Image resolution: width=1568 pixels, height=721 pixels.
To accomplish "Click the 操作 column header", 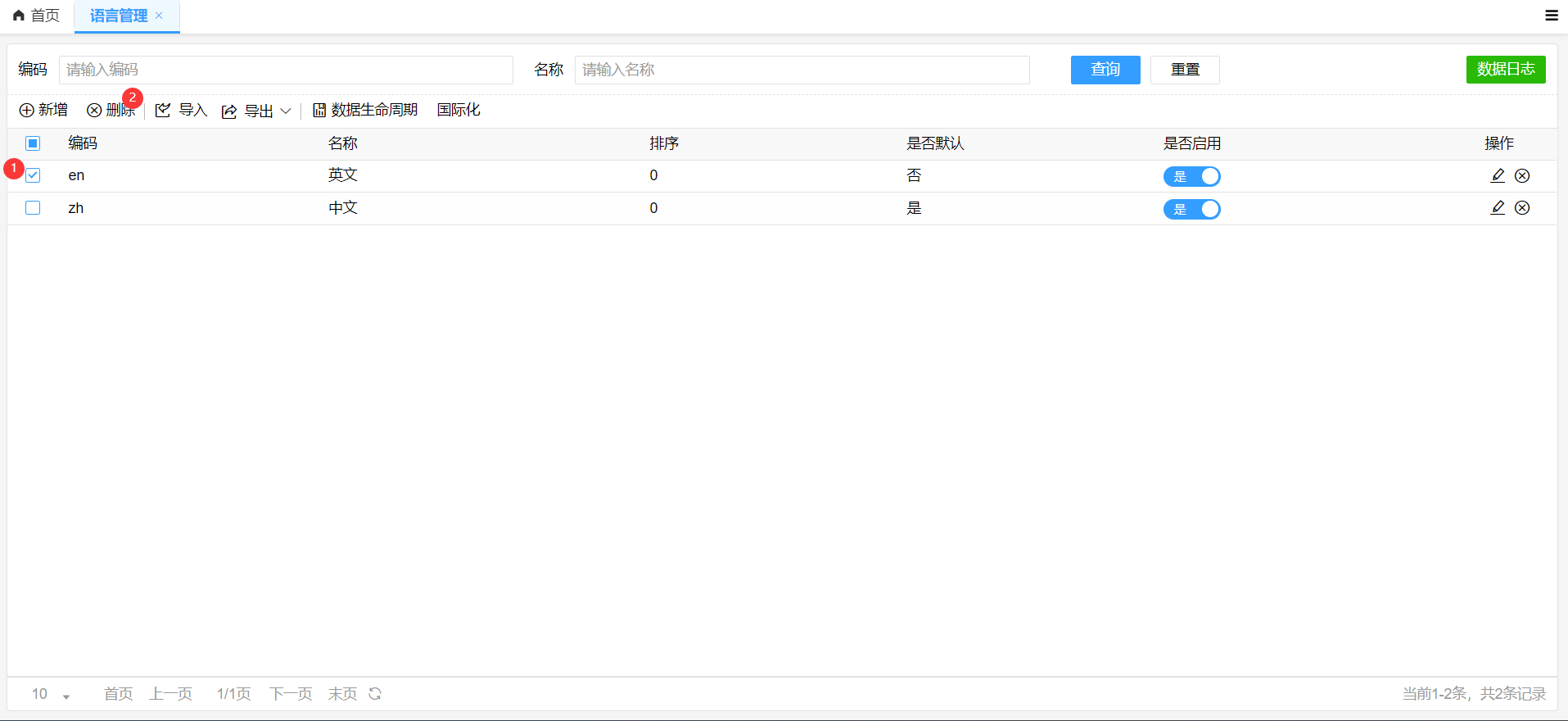I will (1499, 143).
